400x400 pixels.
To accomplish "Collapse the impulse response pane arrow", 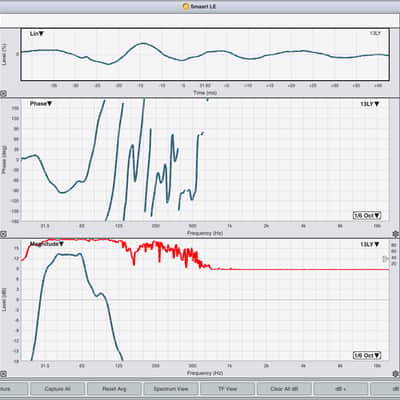I will [x=3, y=94].
